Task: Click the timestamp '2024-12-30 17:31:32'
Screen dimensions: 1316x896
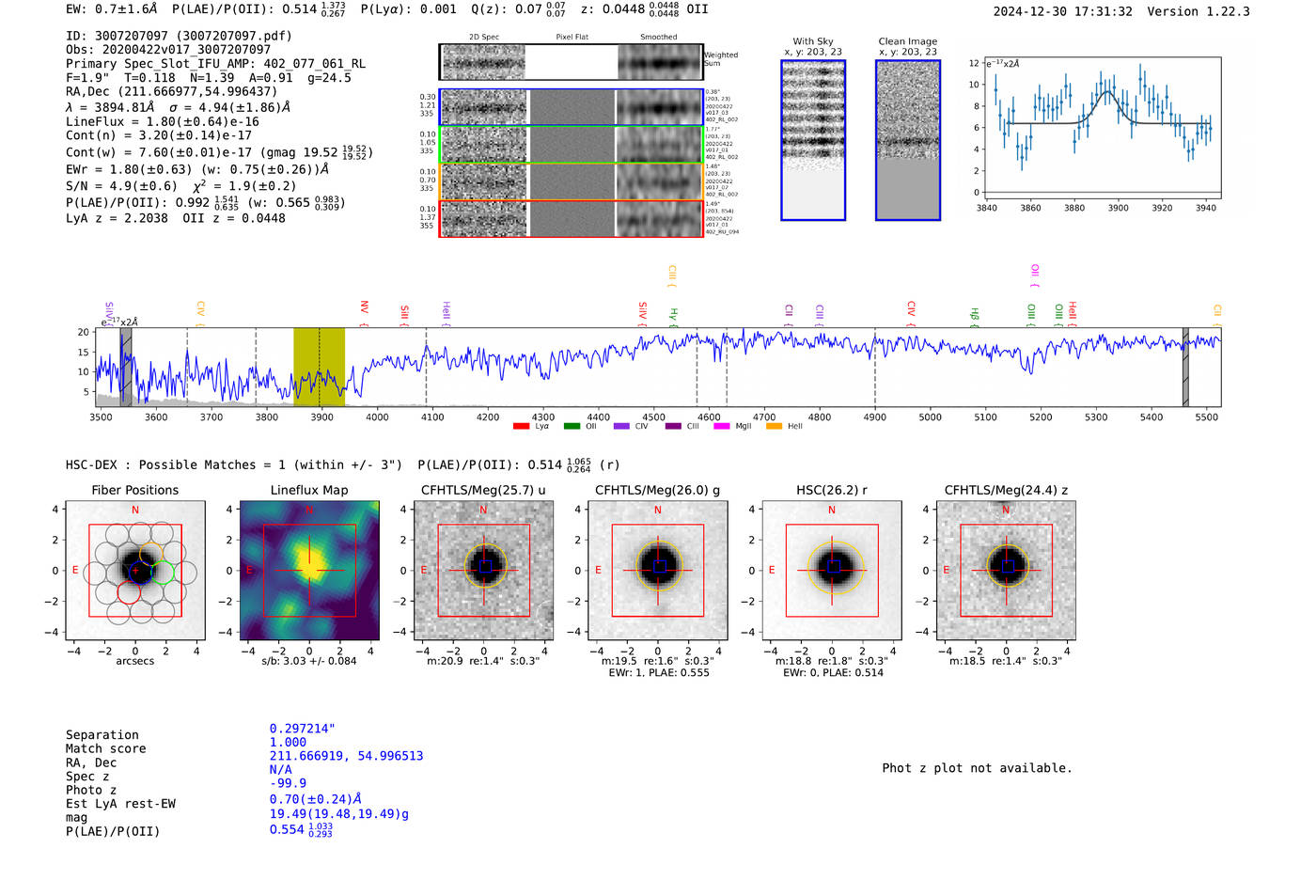Action: (1063, 11)
